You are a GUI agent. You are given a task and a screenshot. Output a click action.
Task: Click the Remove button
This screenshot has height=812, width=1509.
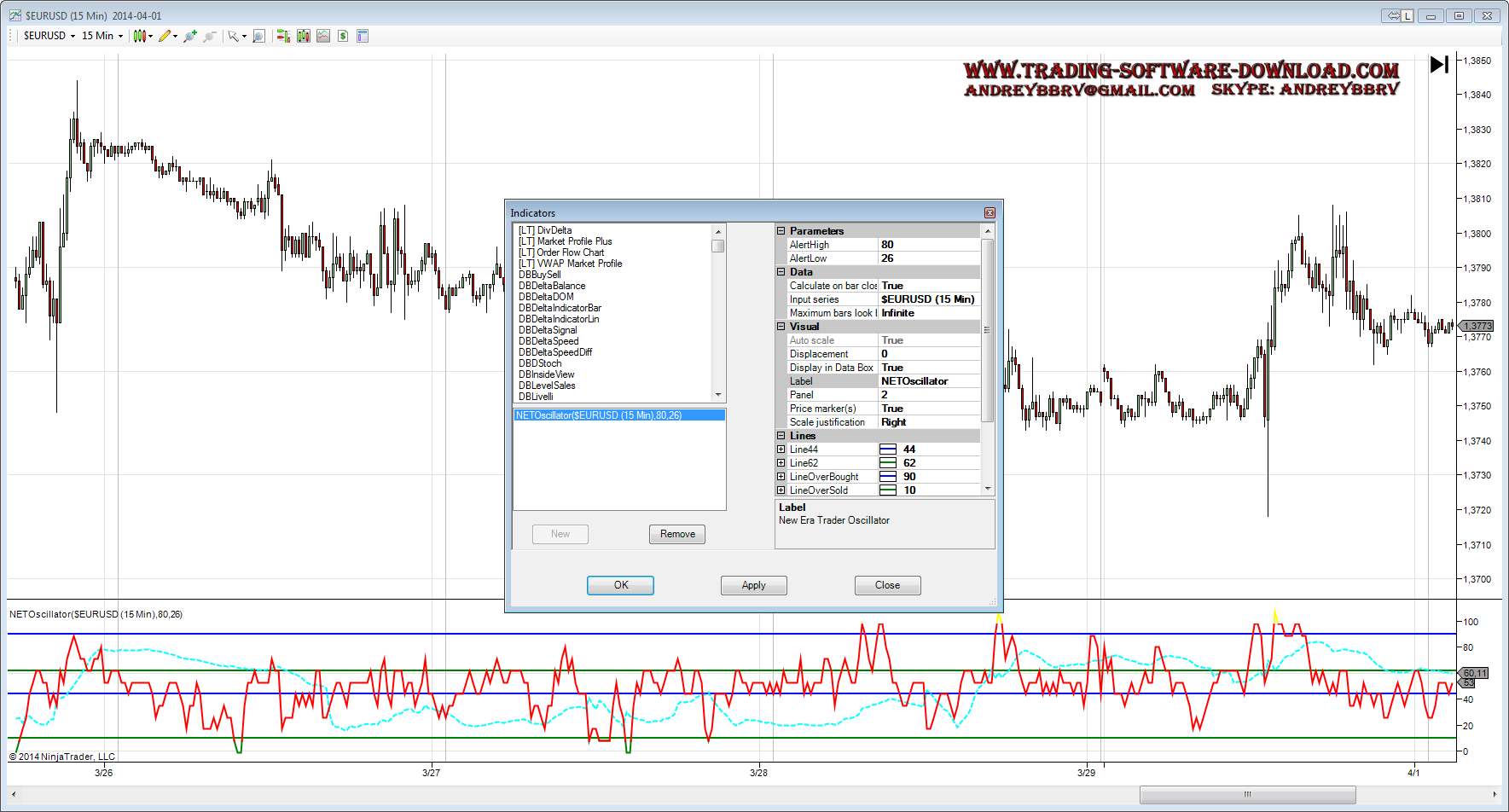point(677,534)
